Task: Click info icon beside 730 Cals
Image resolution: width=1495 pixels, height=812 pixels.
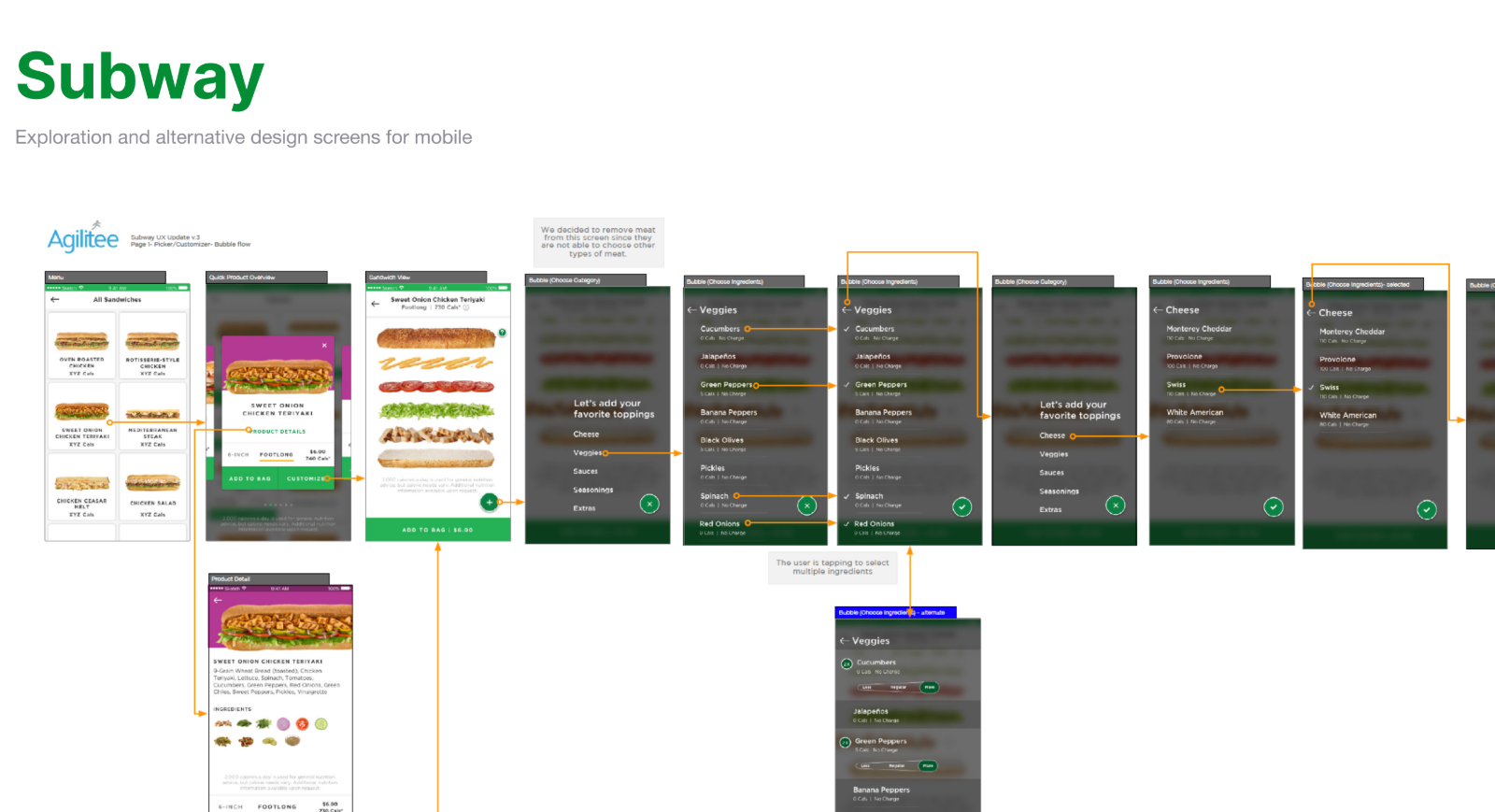Action: tap(466, 307)
